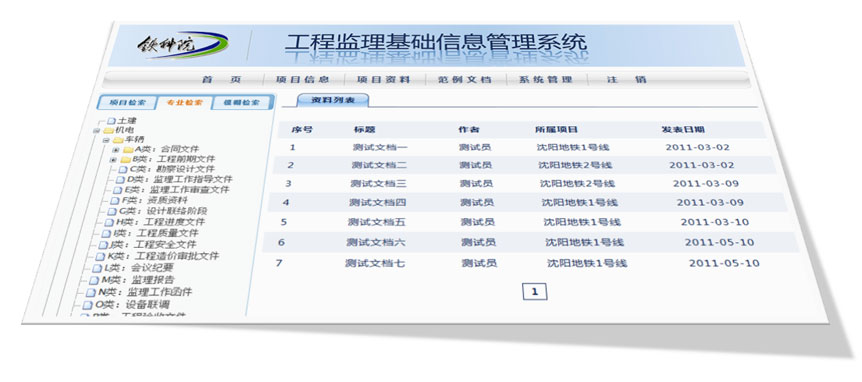Click the document icon of C类：勘察设计文件
This screenshot has height=382, width=862.
[123, 169]
